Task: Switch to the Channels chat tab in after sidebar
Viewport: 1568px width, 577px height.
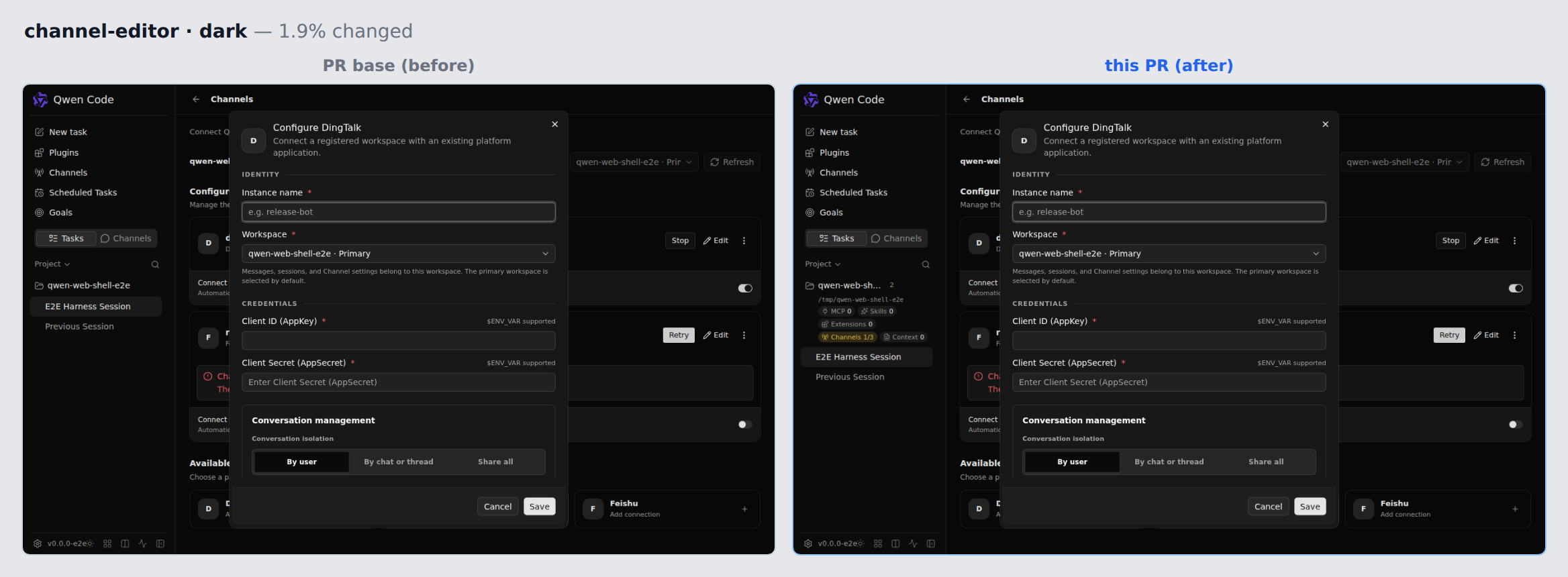Action: [897, 239]
